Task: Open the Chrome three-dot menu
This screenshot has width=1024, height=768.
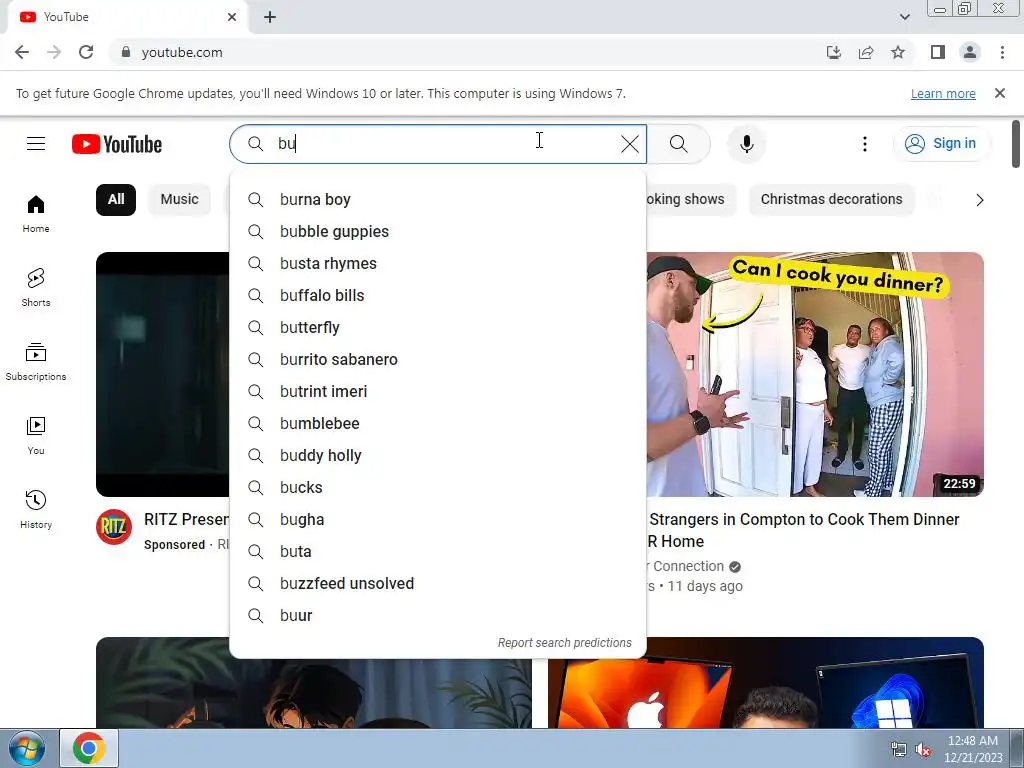Action: click(x=1002, y=52)
